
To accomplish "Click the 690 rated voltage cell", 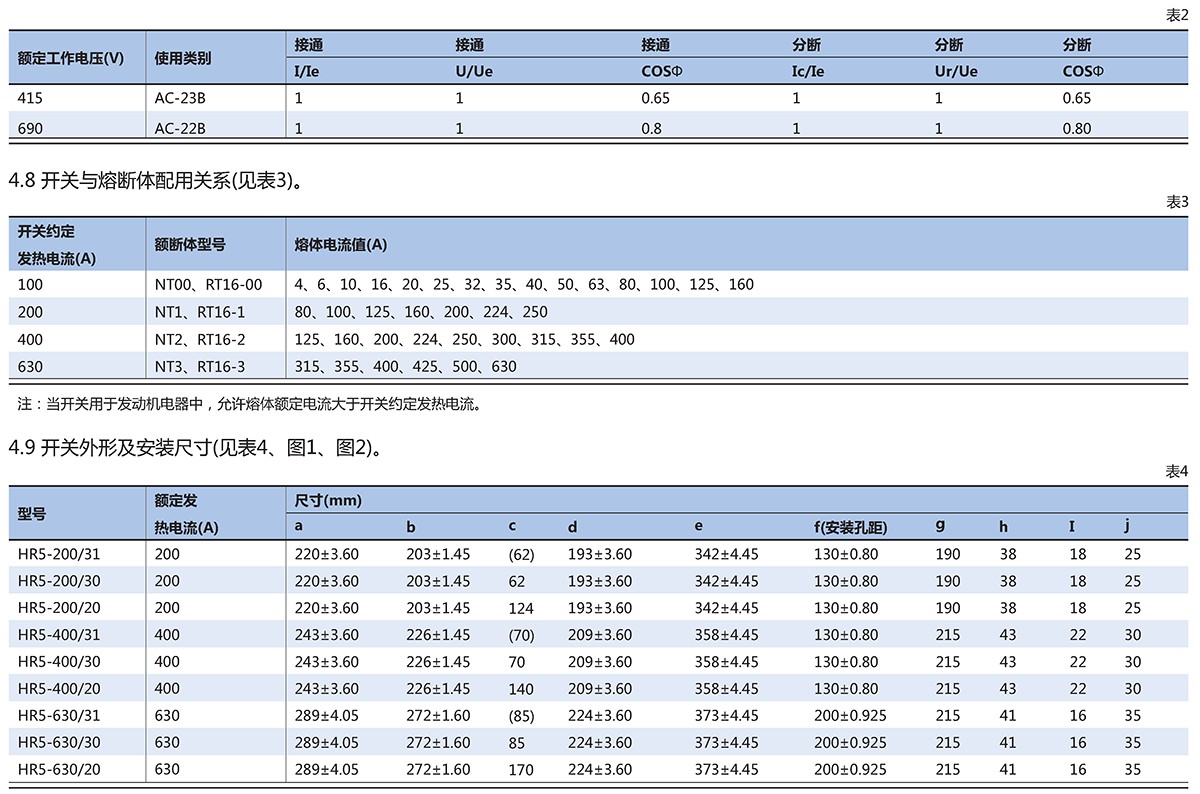I will [31, 128].
